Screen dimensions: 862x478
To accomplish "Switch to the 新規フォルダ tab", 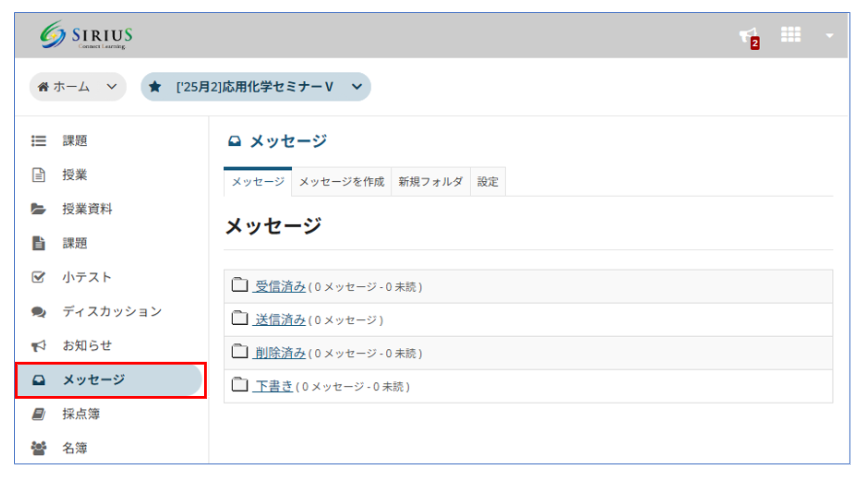I will pos(430,182).
